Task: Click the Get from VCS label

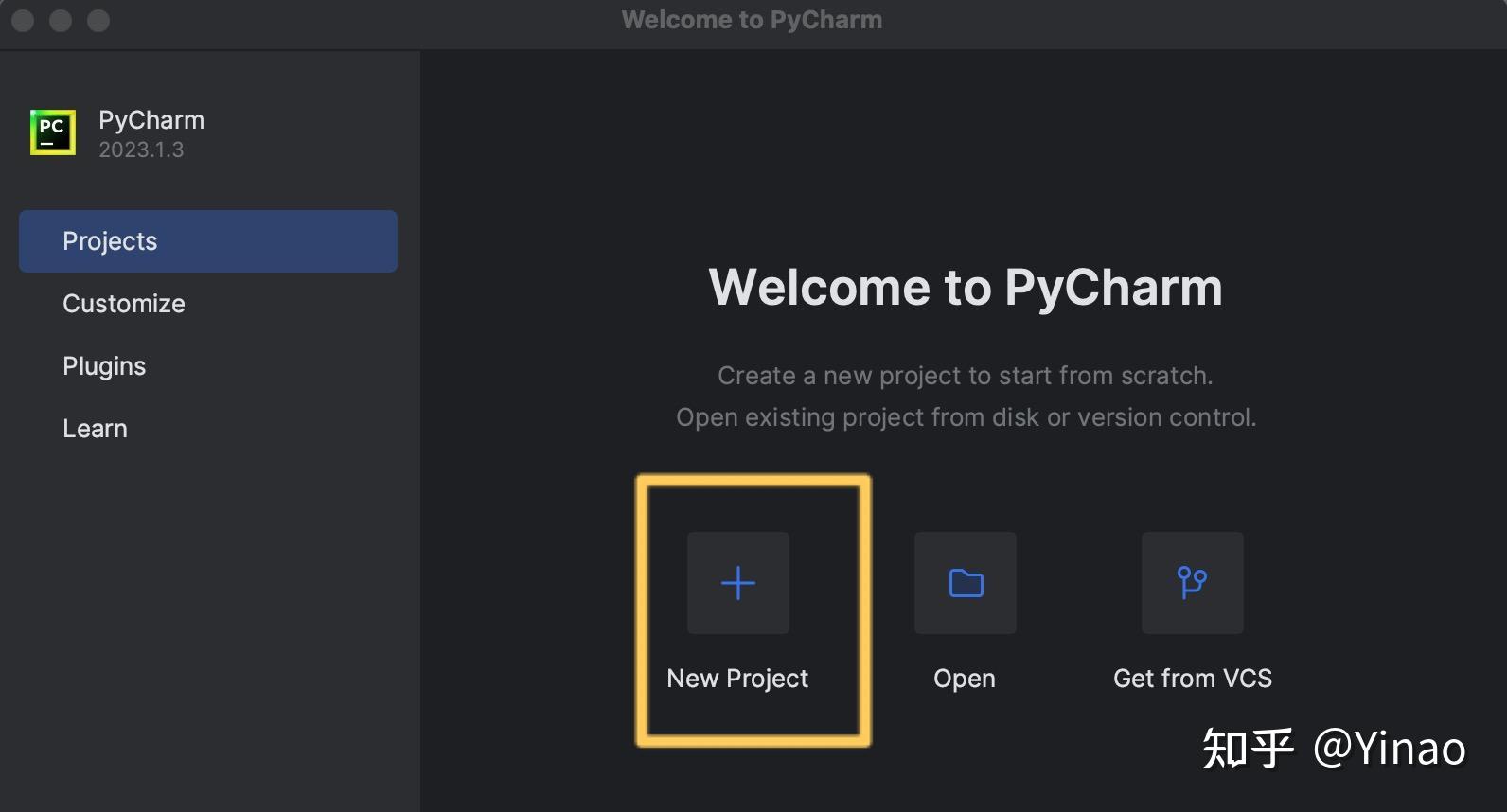Action: 1193,679
